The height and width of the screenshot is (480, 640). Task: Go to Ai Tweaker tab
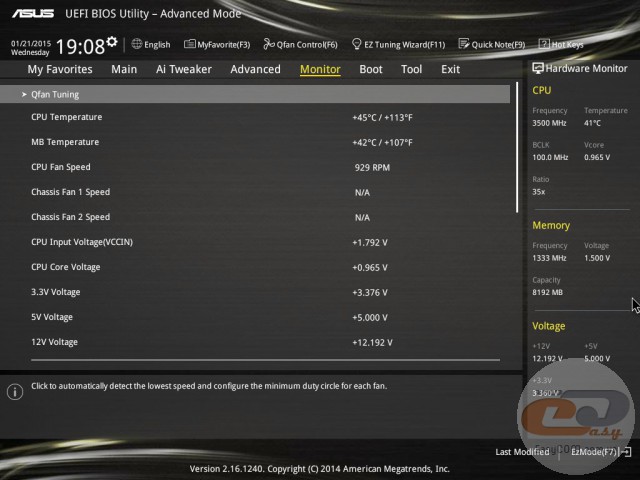(184, 69)
